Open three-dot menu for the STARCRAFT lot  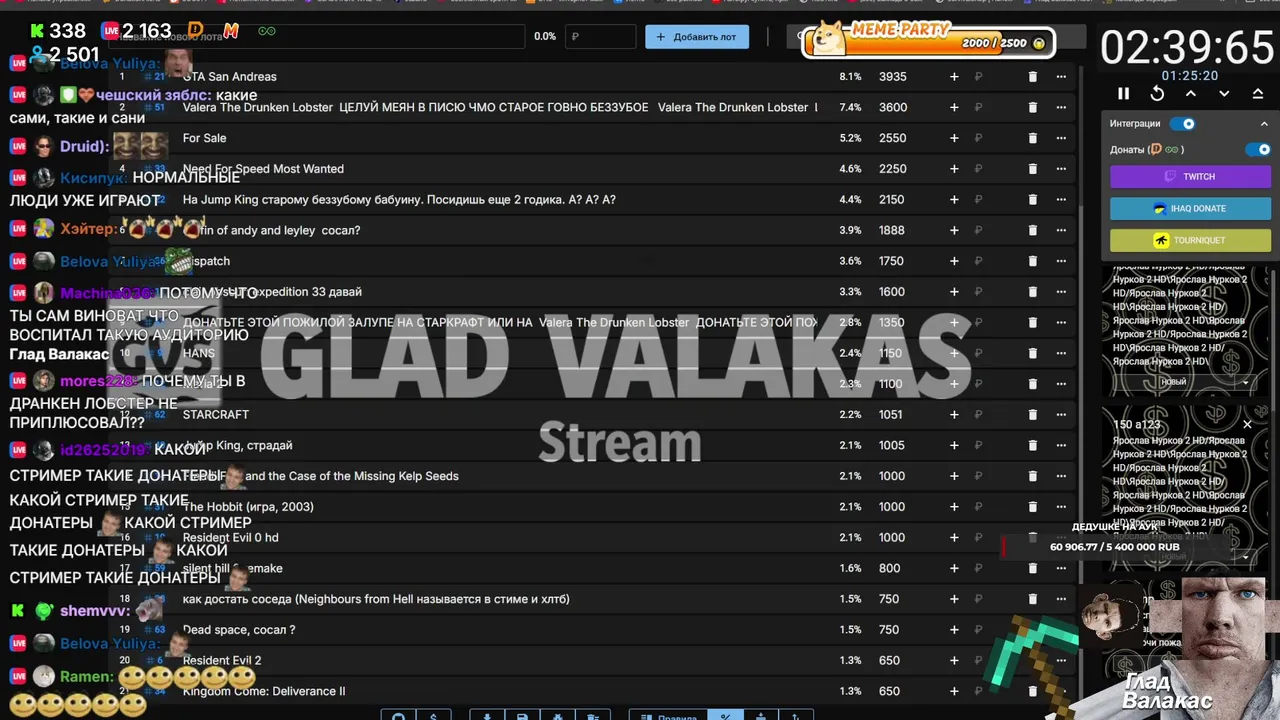point(1061,414)
